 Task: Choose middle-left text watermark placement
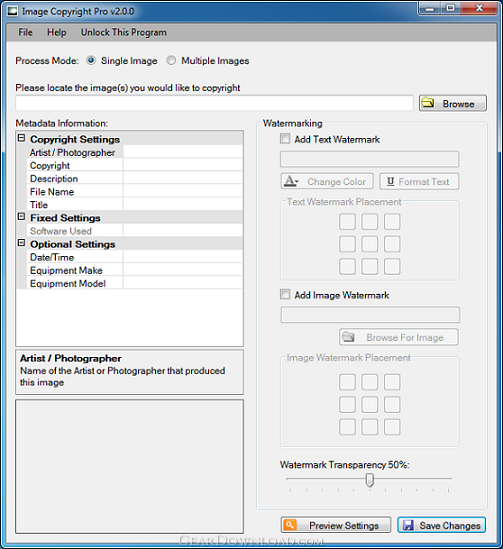click(x=347, y=244)
